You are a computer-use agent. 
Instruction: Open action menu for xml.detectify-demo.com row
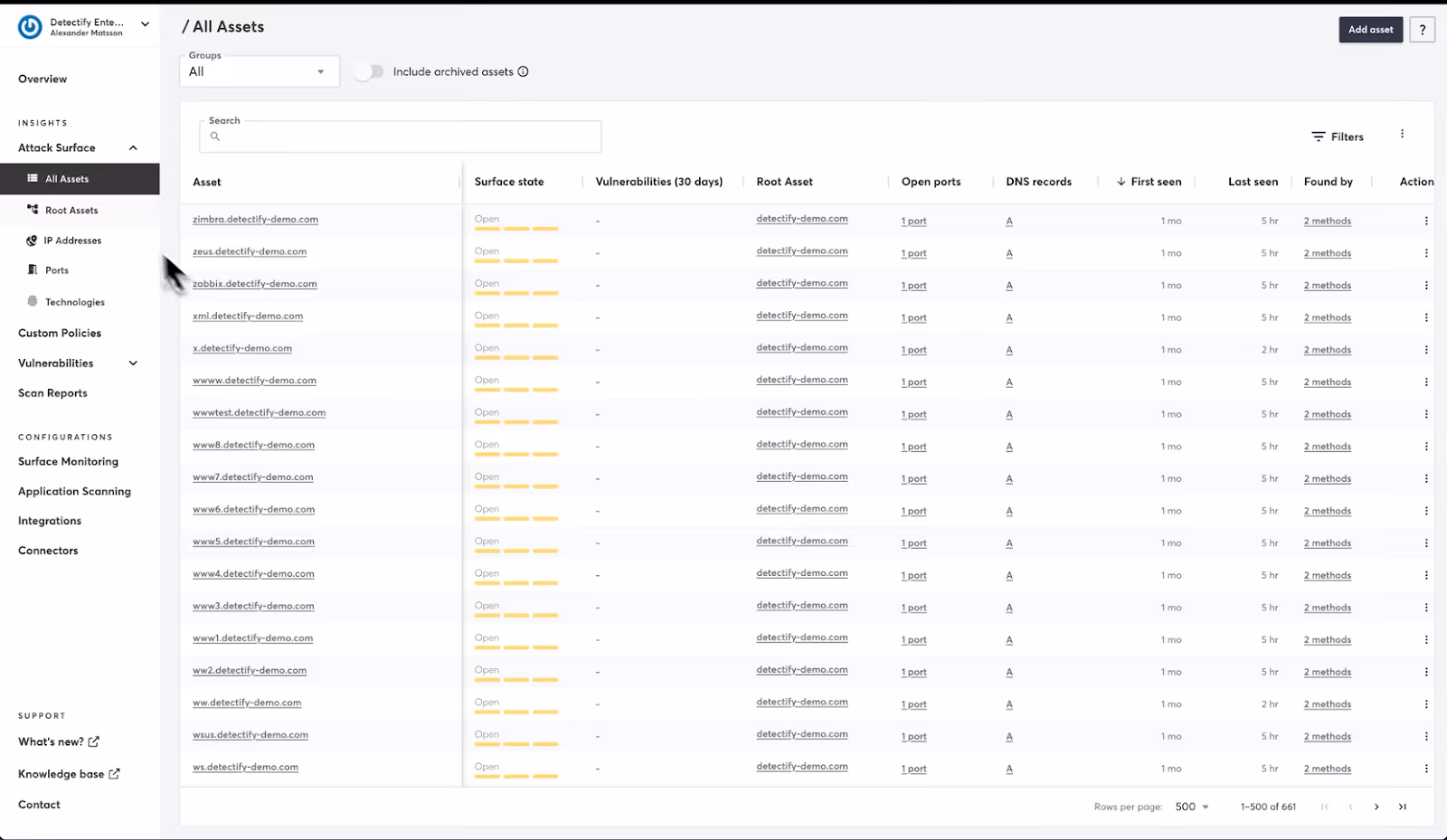click(1426, 317)
